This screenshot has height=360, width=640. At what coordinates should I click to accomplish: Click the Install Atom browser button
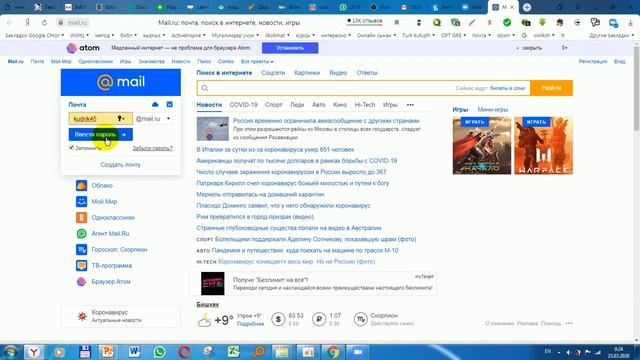pos(290,48)
